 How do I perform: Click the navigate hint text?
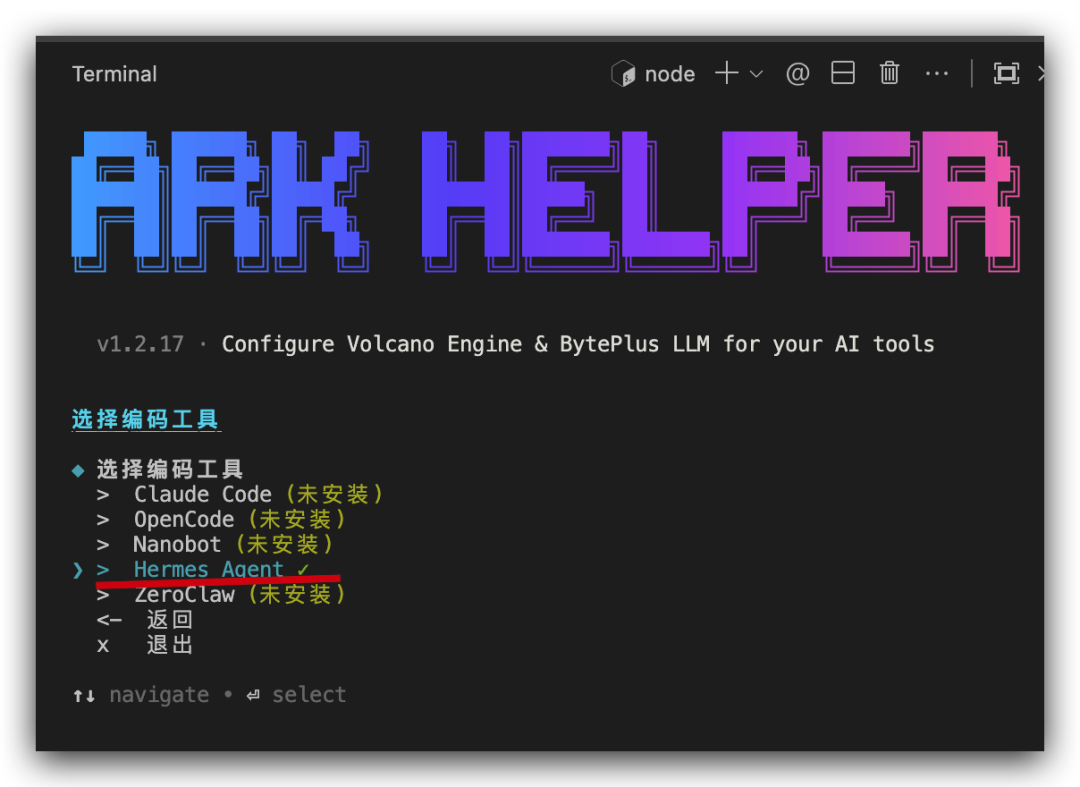click(159, 695)
